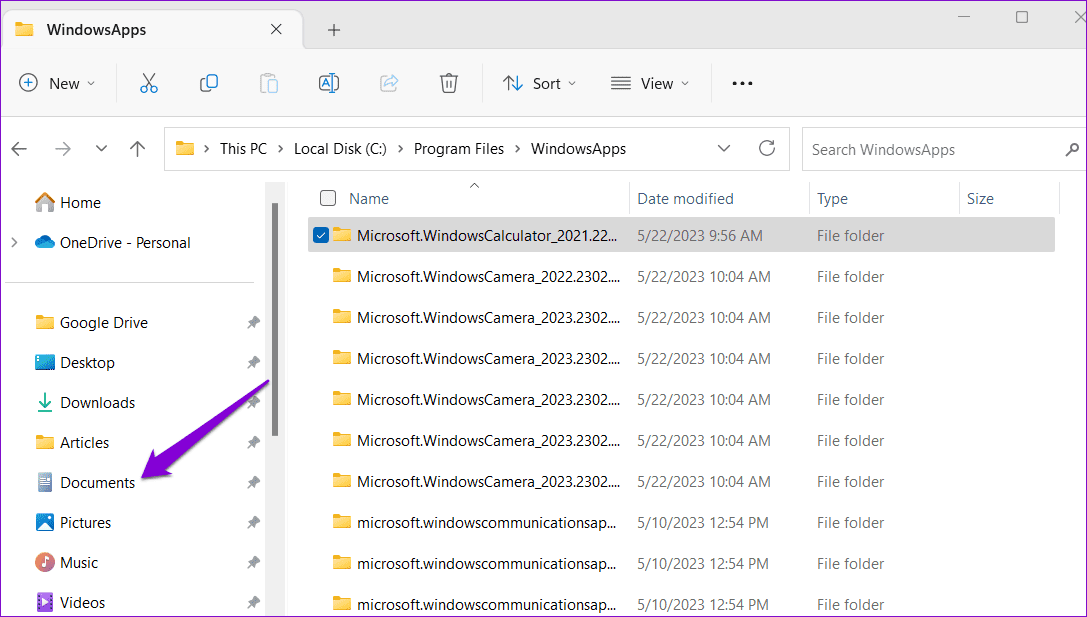Click the pin icon beside Articles
1087x617 pixels.
coord(254,442)
